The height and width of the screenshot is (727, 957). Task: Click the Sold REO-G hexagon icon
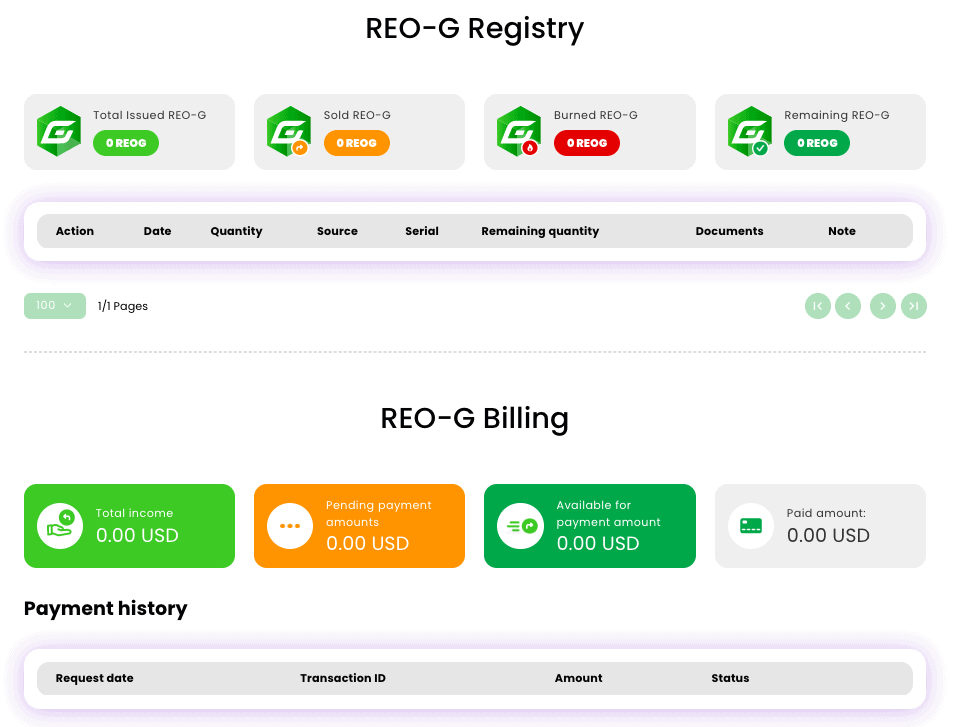pyautogui.click(x=289, y=131)
